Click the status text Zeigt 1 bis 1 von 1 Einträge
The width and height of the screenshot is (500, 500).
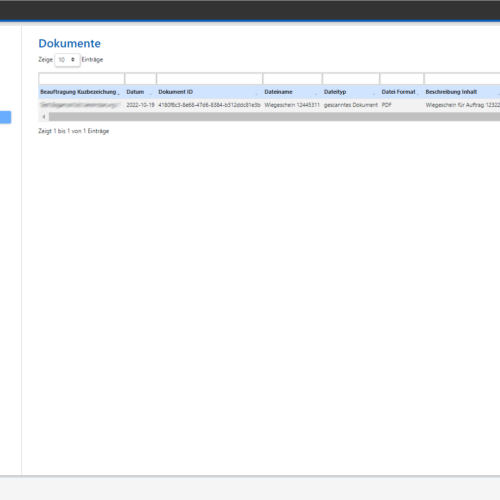click(x=74, y=131)
